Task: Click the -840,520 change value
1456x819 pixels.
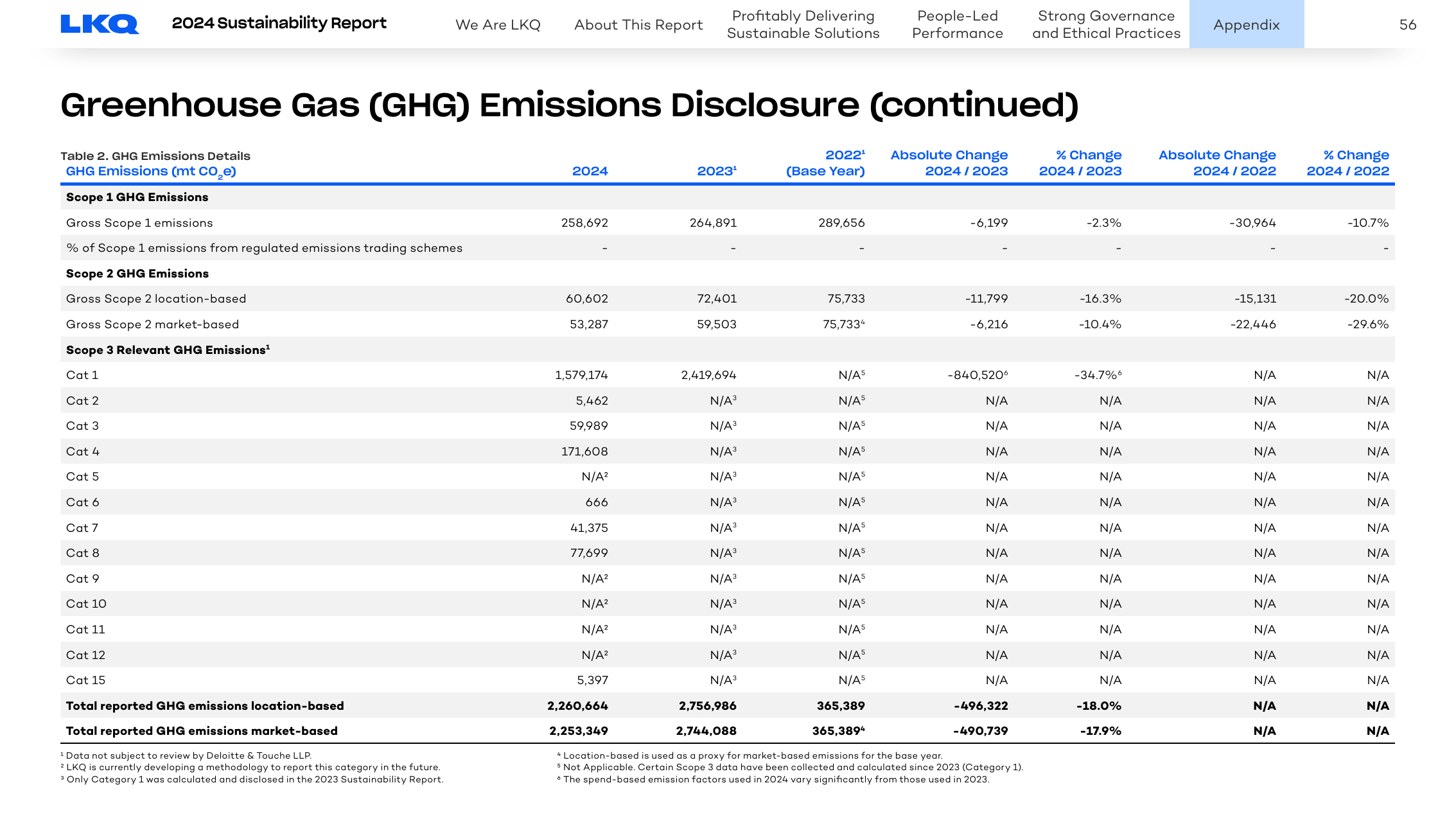Action: 978,375
